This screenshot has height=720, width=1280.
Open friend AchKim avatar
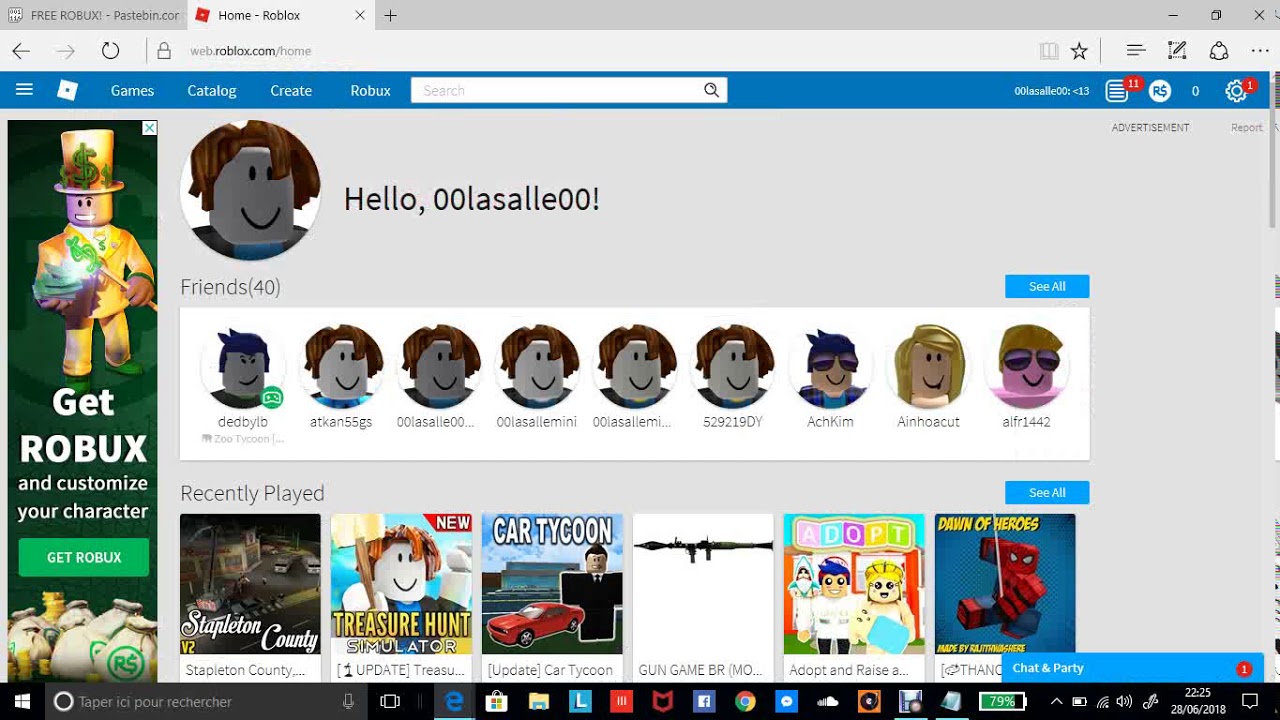[830, 366]
